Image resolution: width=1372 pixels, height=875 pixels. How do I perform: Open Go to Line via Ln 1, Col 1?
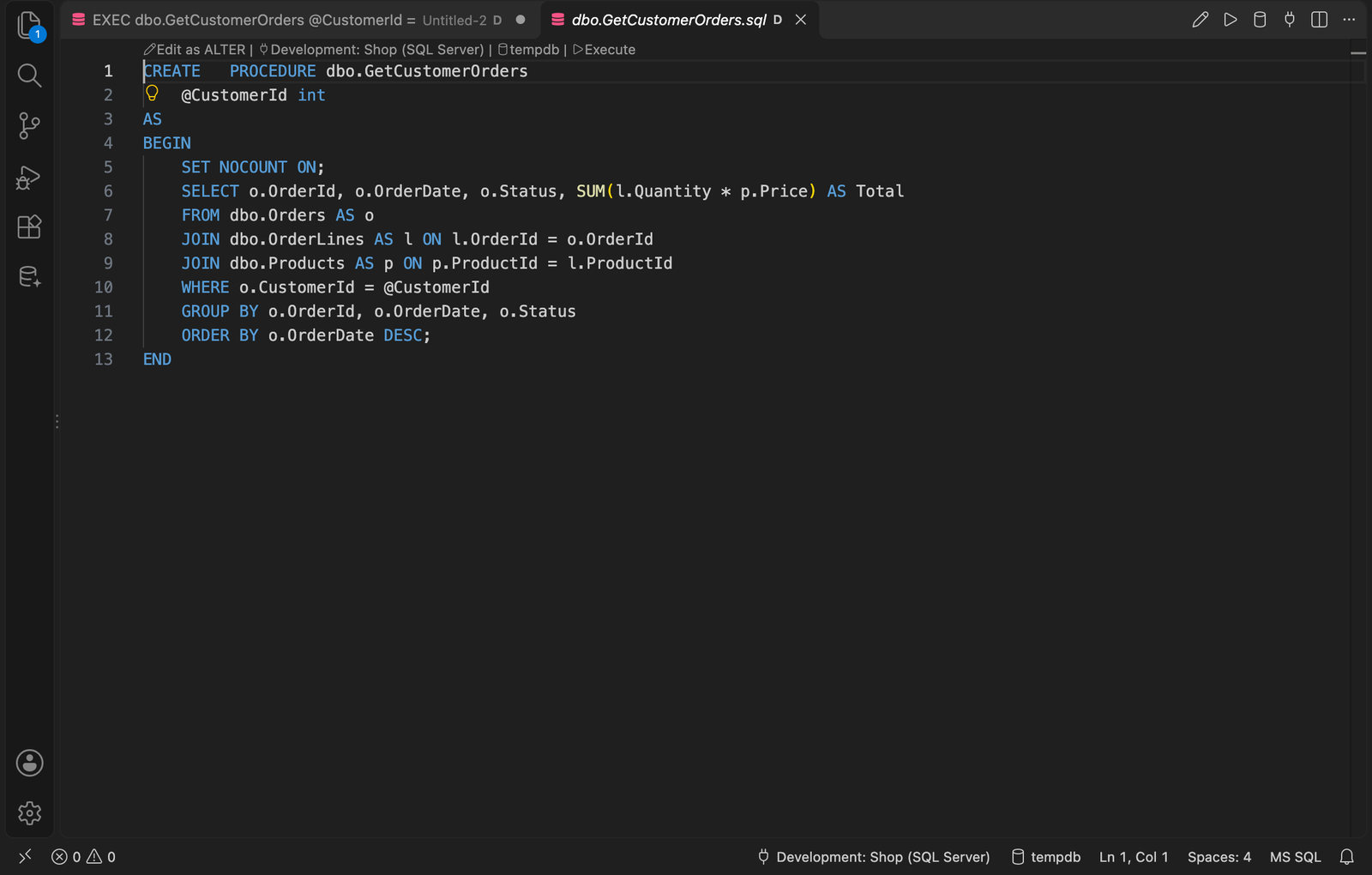1134,857
